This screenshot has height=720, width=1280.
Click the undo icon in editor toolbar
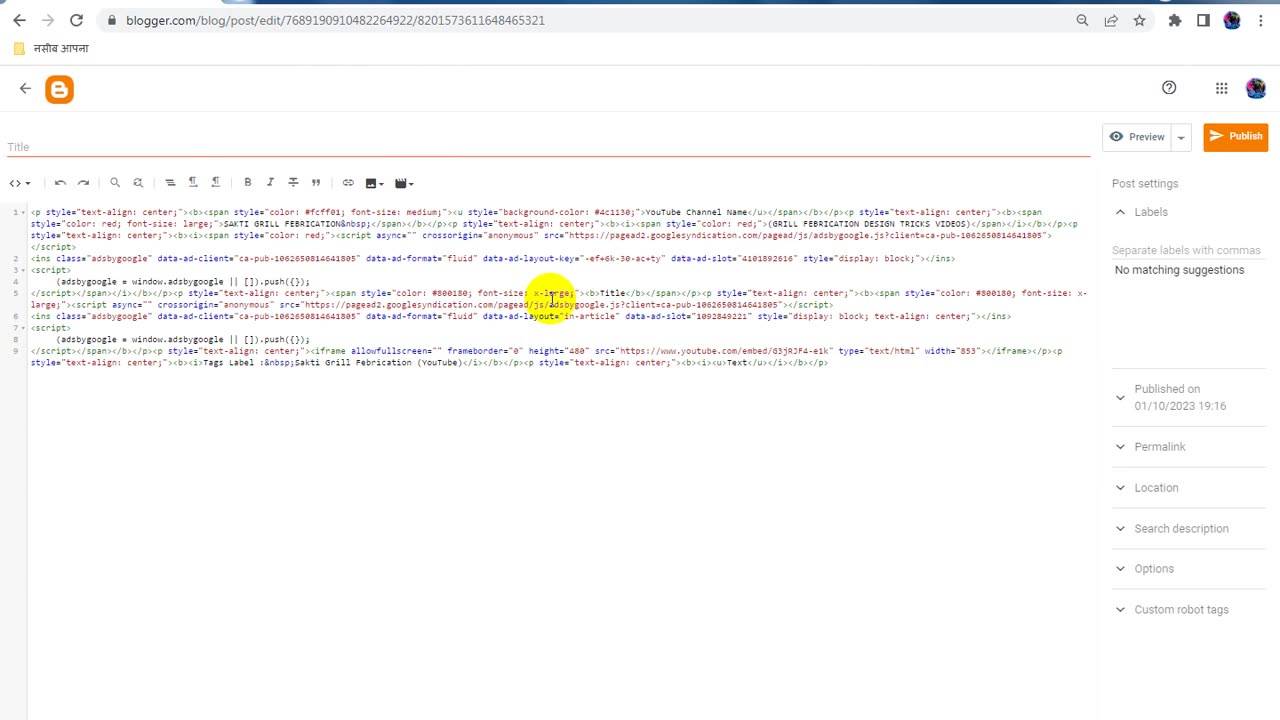click(x=60, y=183)
